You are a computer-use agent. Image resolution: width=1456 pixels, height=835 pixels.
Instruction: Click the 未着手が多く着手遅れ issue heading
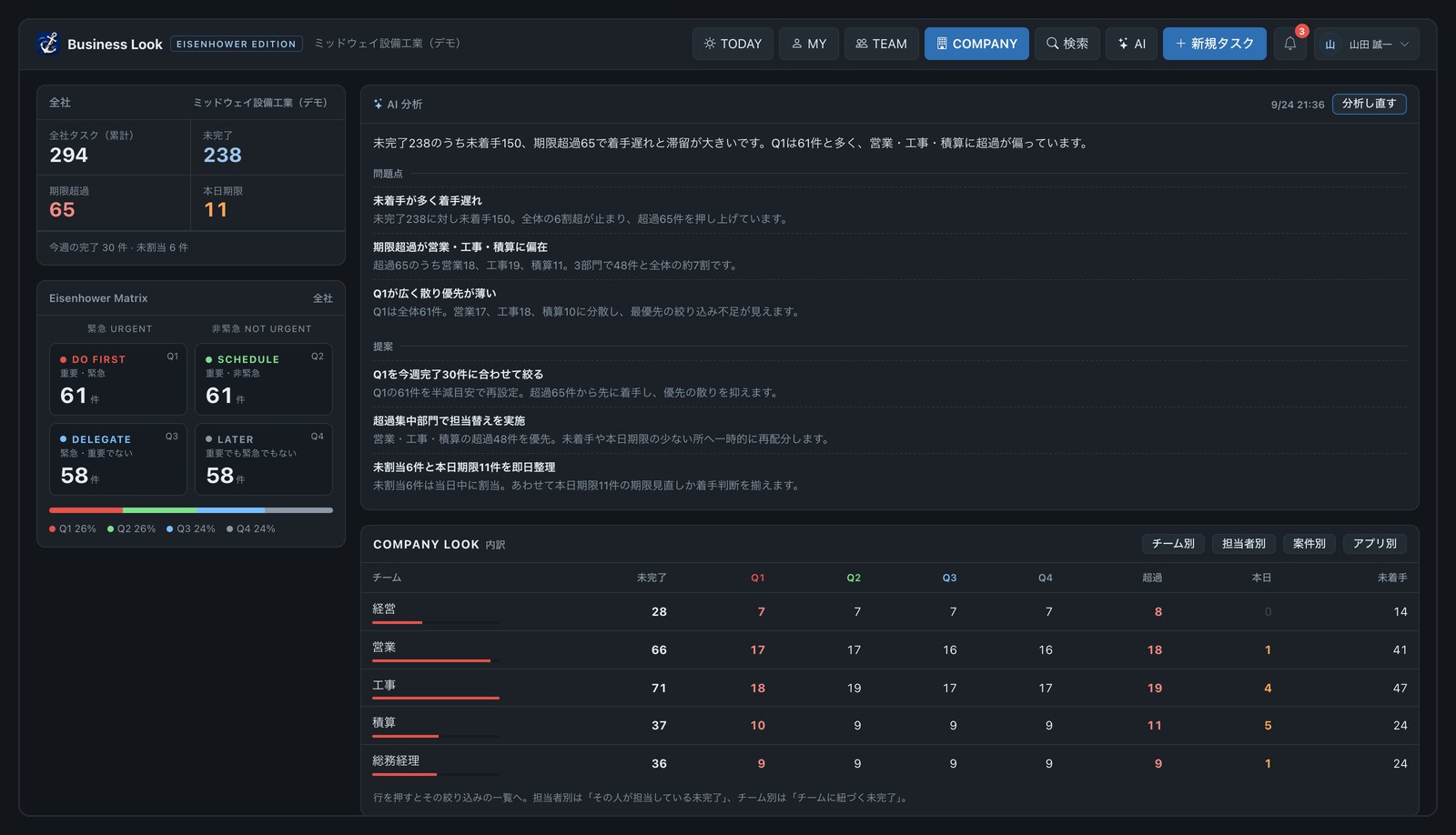428,201
